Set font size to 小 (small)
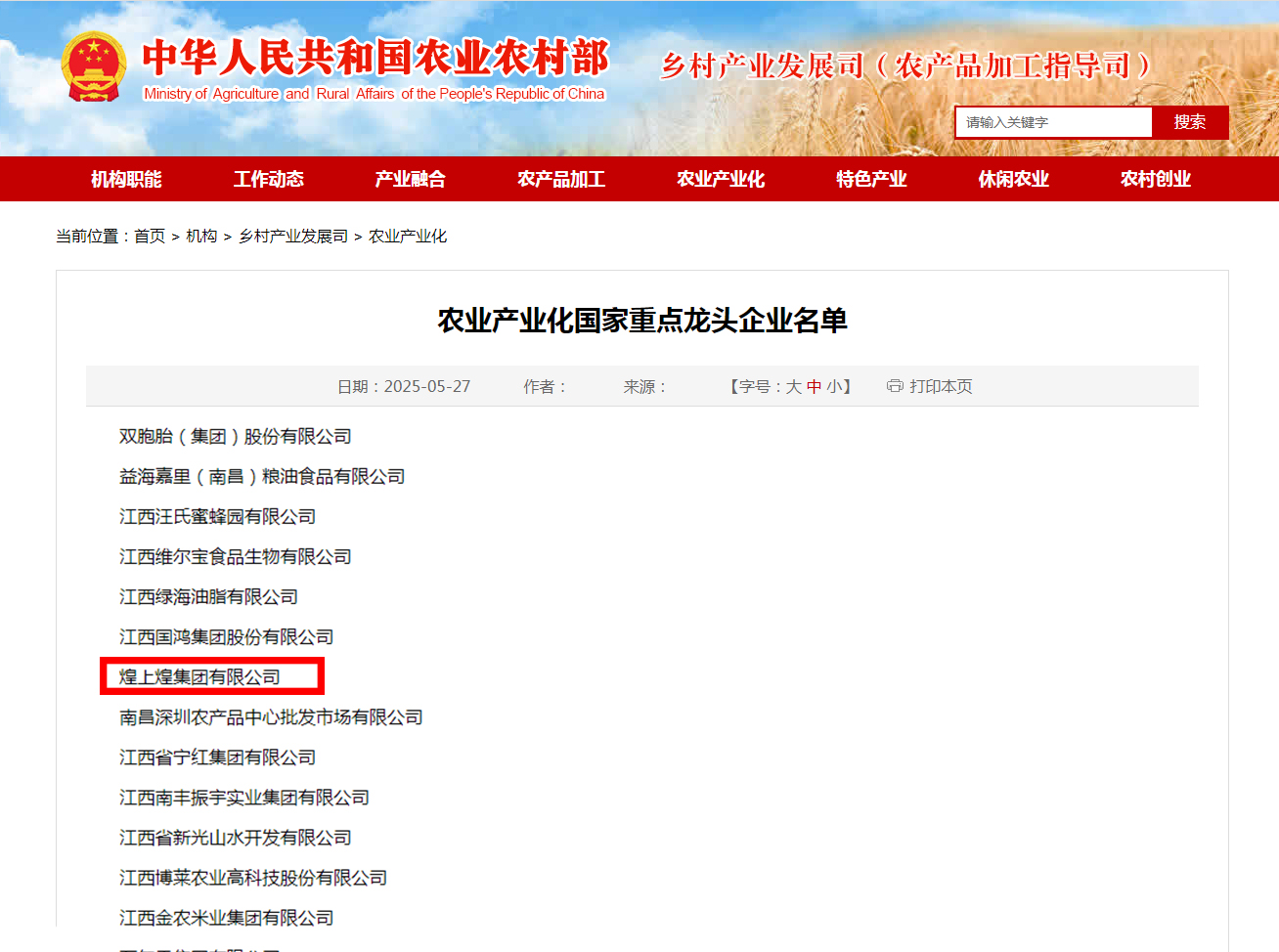The image size is (1279, 952). 834,387
